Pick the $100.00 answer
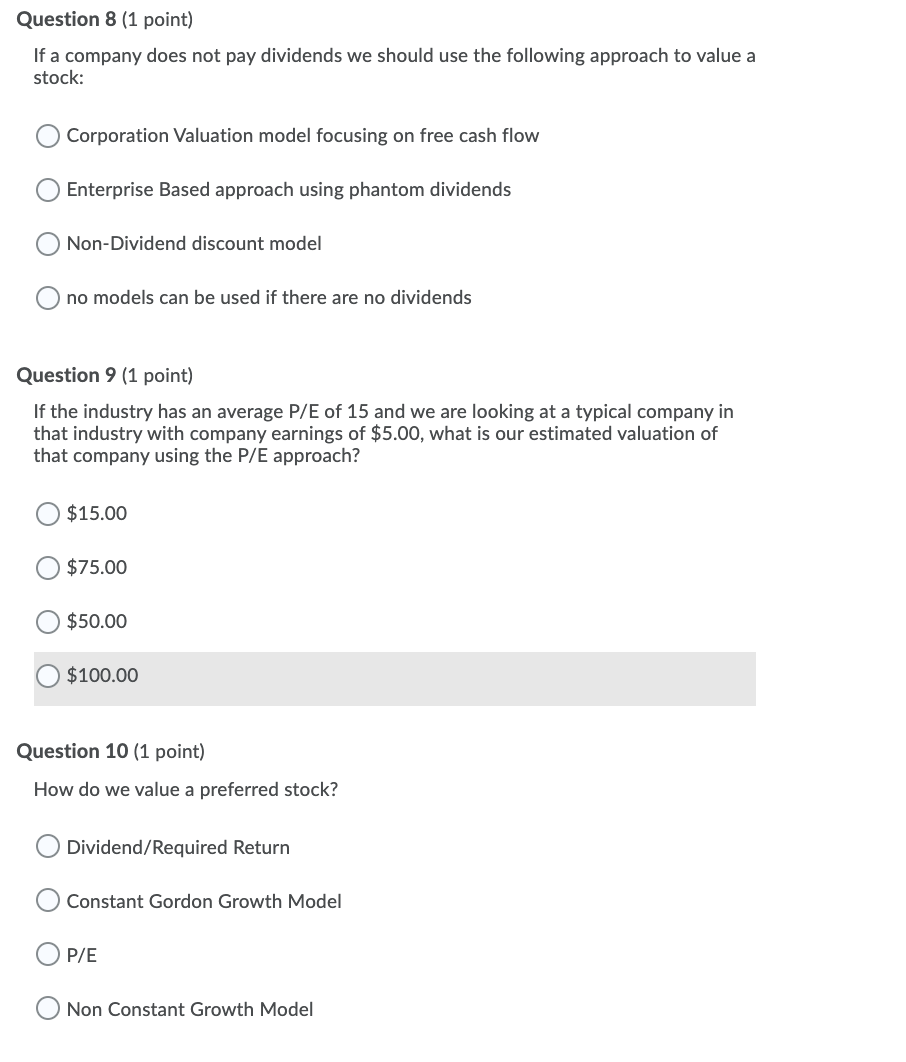 point(47,675)
